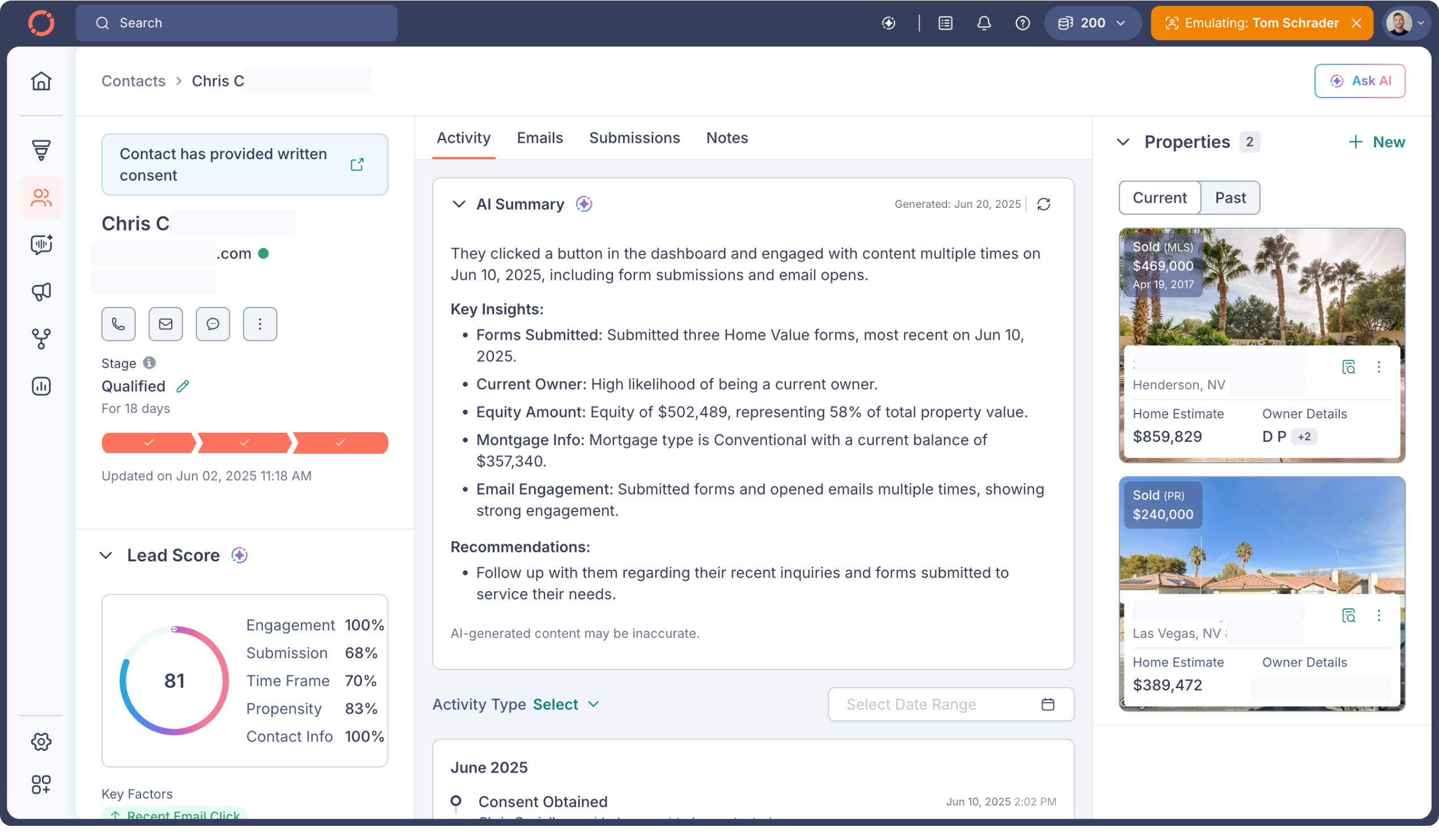
Task: Open property report icon for Henderson, NV
Action: (1348, 367)
